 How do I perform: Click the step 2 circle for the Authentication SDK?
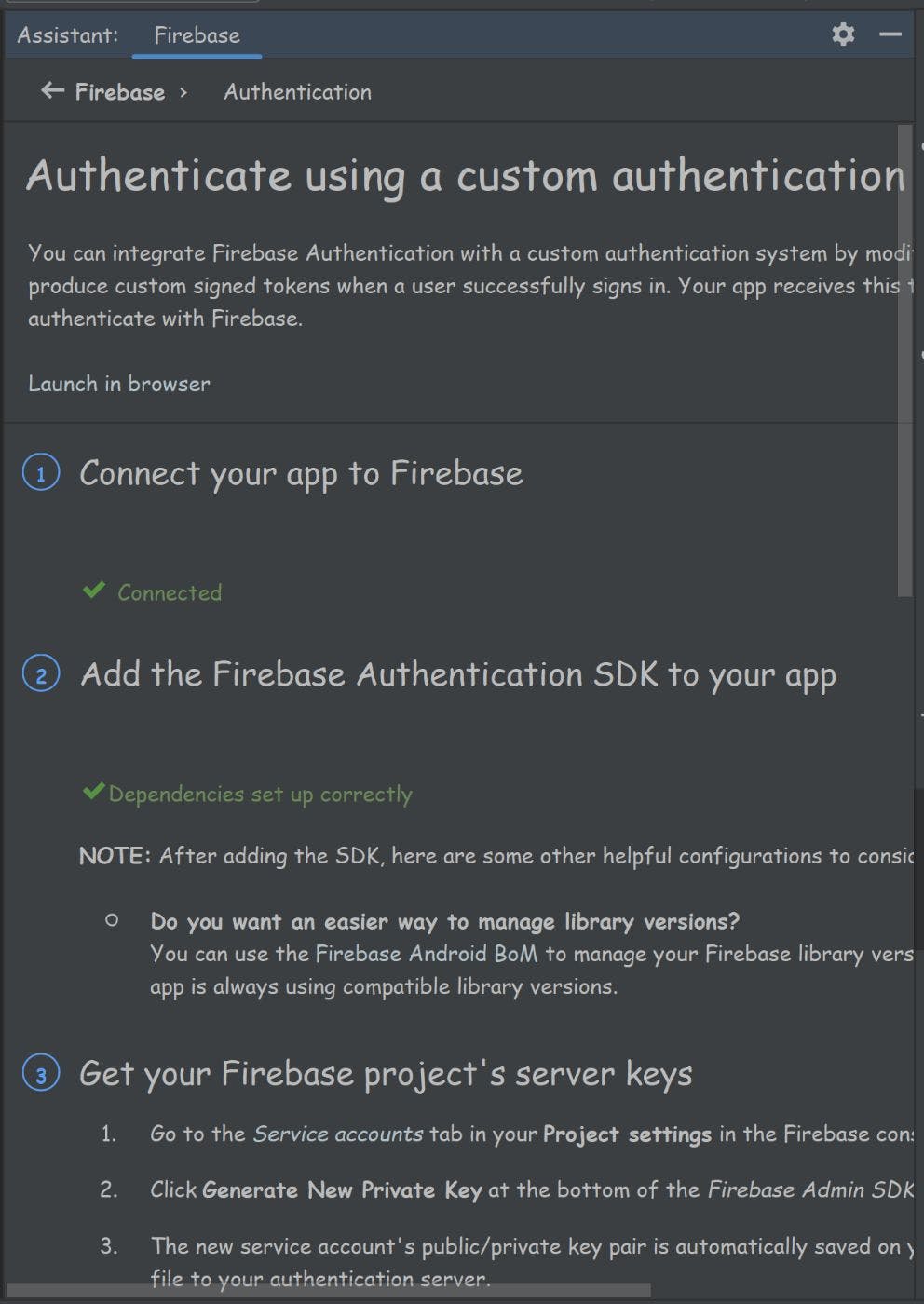[41, 674]
